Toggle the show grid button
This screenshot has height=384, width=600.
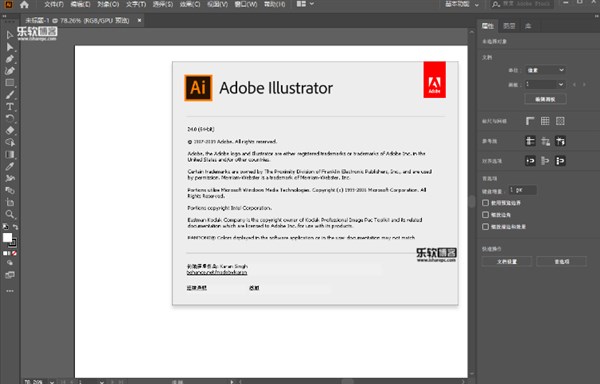(545, 121)
